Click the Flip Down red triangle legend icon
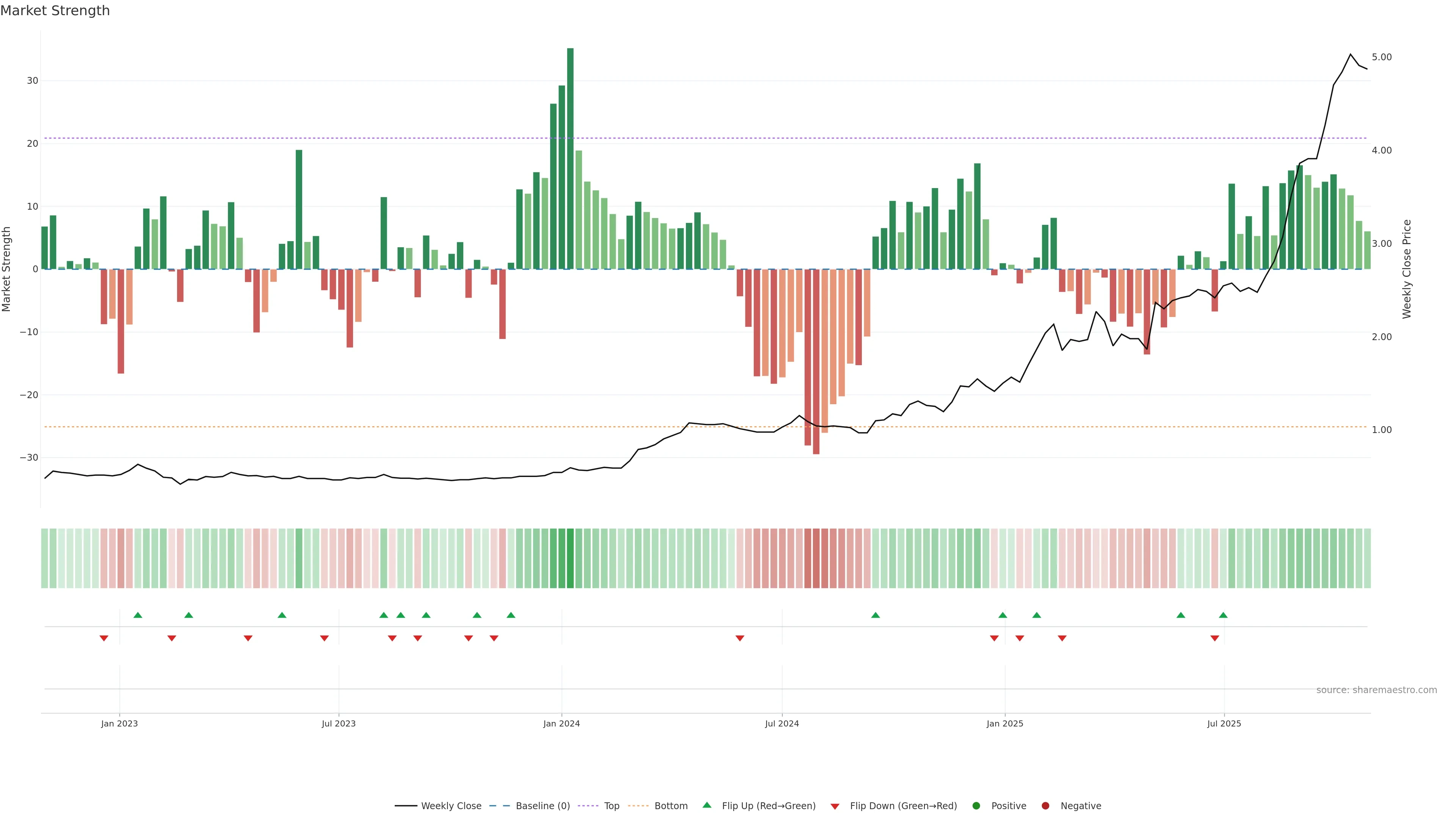 [x=835, y=806]
